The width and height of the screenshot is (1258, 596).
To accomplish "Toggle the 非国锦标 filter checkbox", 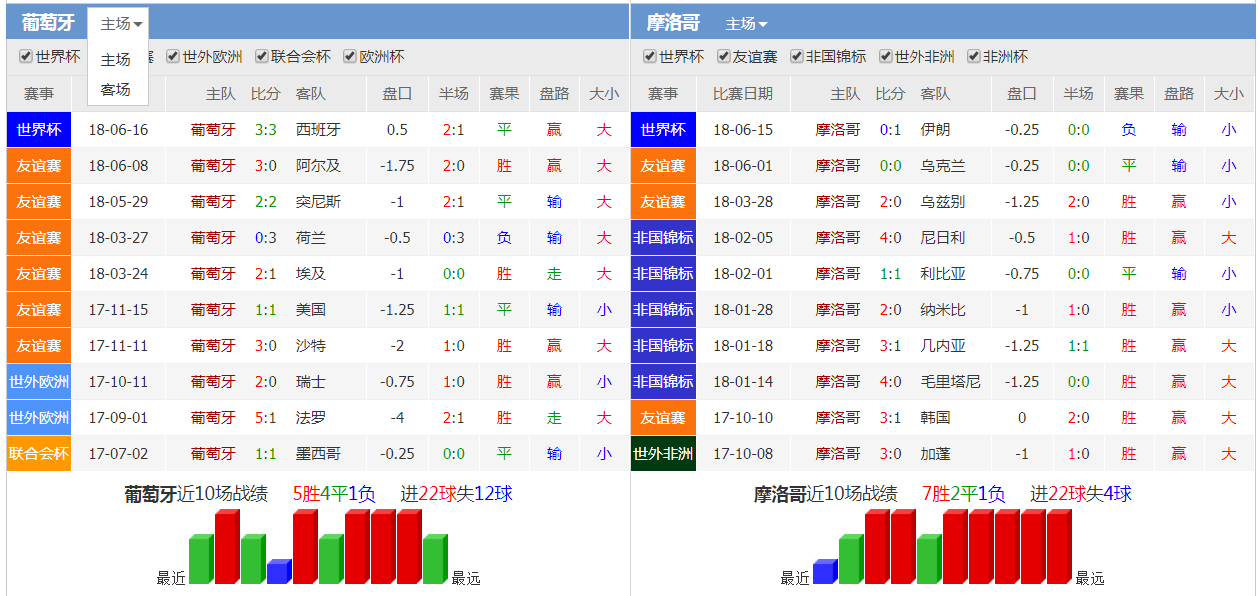I will (x=797, y=57).
